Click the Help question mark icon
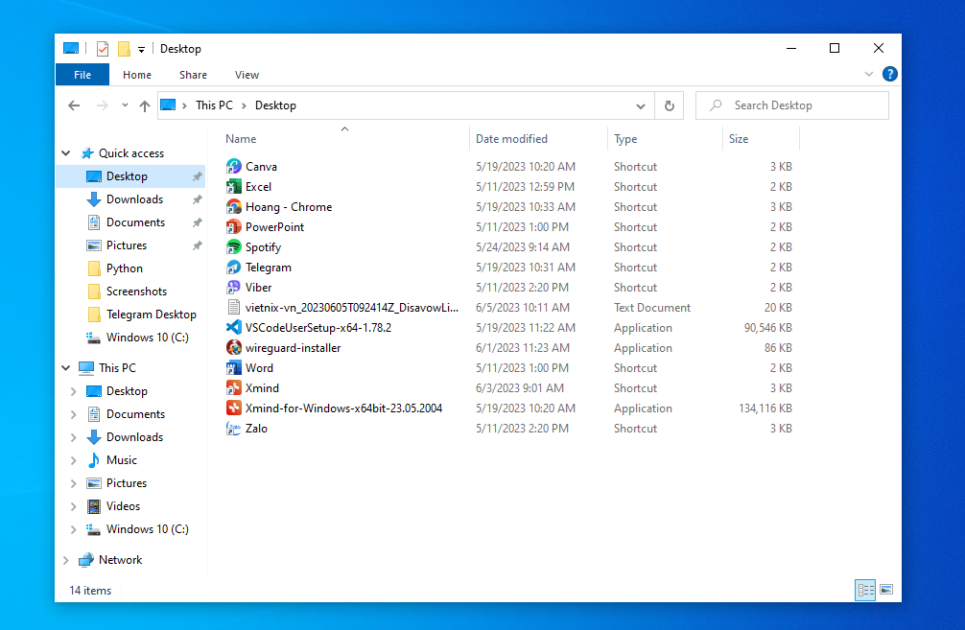 click(889, 74)
